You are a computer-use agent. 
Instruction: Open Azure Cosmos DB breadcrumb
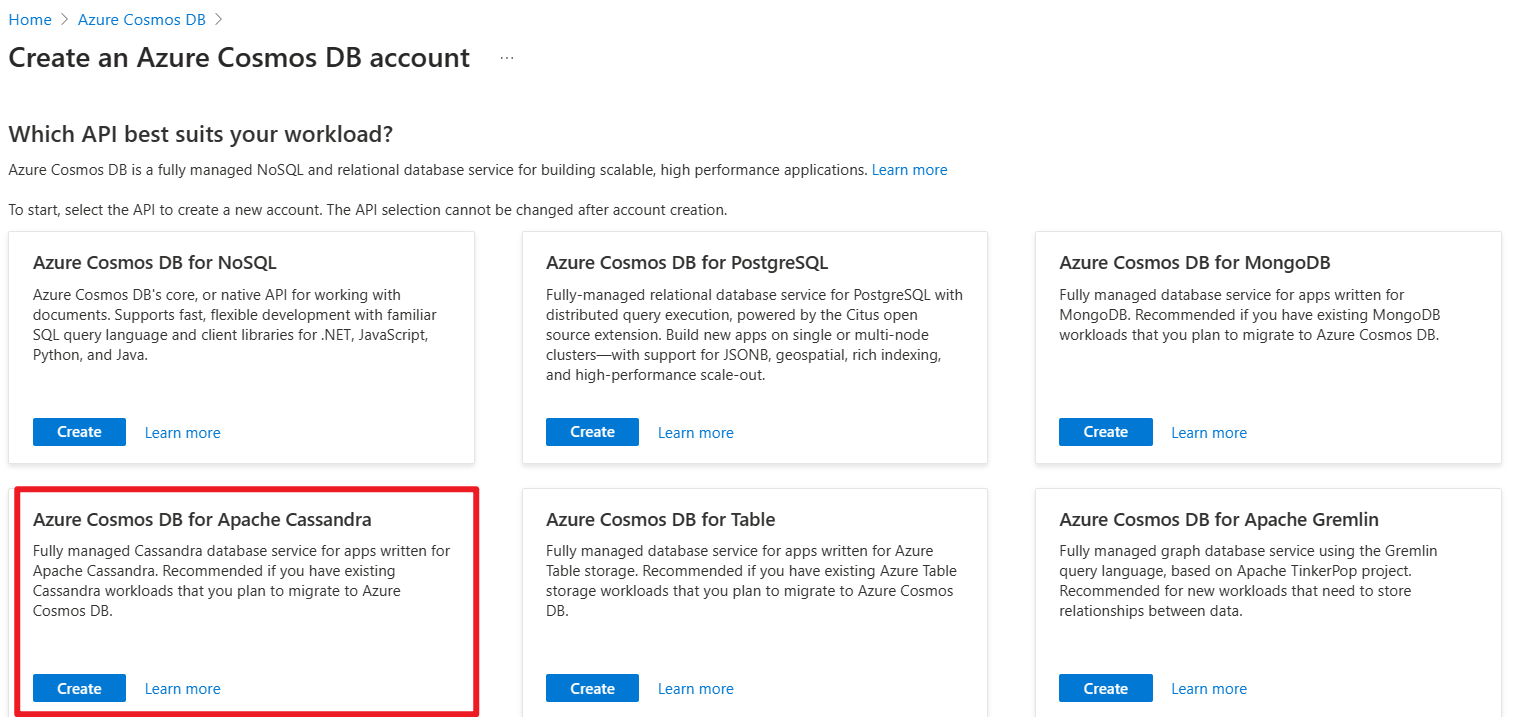point(144,19)
